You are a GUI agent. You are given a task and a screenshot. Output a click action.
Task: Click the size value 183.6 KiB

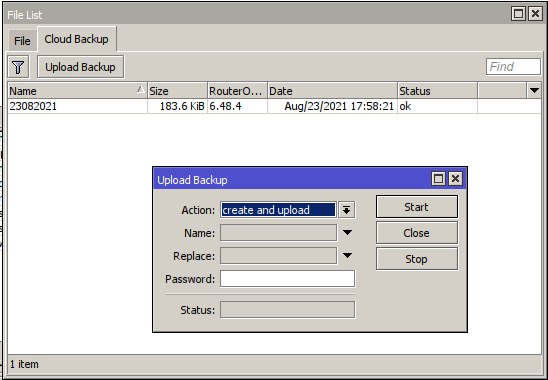(182, 106)
